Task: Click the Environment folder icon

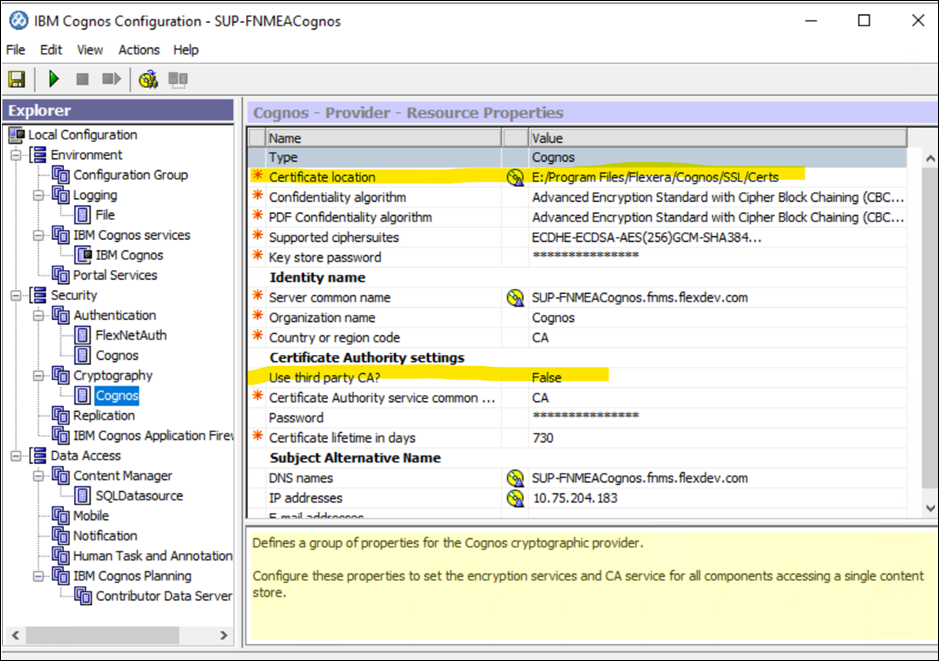Action: [x=38, y=155]
